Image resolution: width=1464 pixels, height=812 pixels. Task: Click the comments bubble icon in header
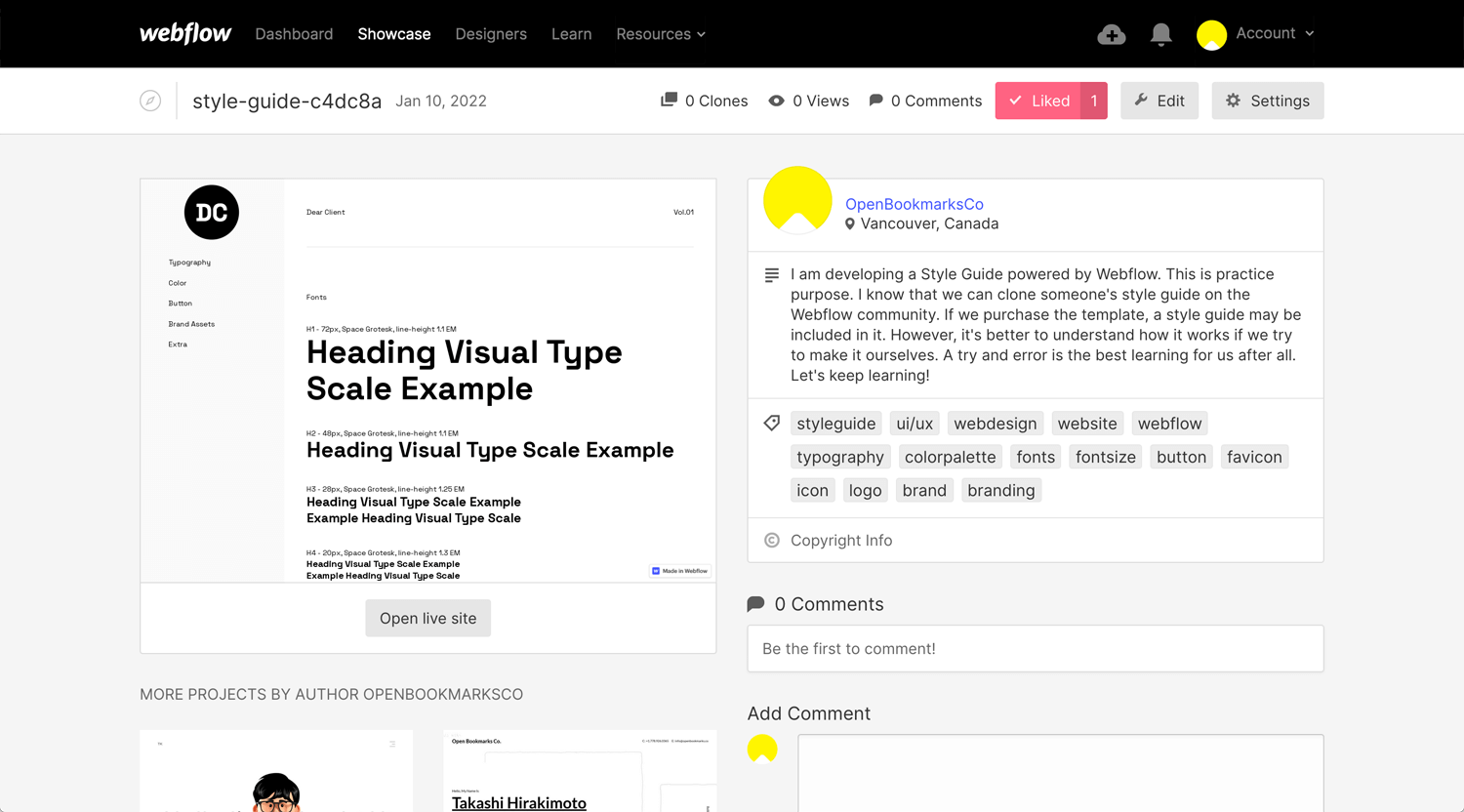coord(875,100)
